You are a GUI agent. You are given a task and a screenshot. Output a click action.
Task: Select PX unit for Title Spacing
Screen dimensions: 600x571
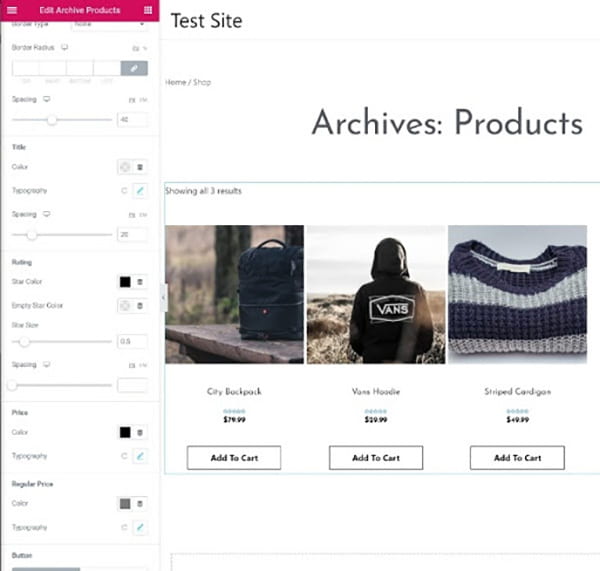coord(132,215)
